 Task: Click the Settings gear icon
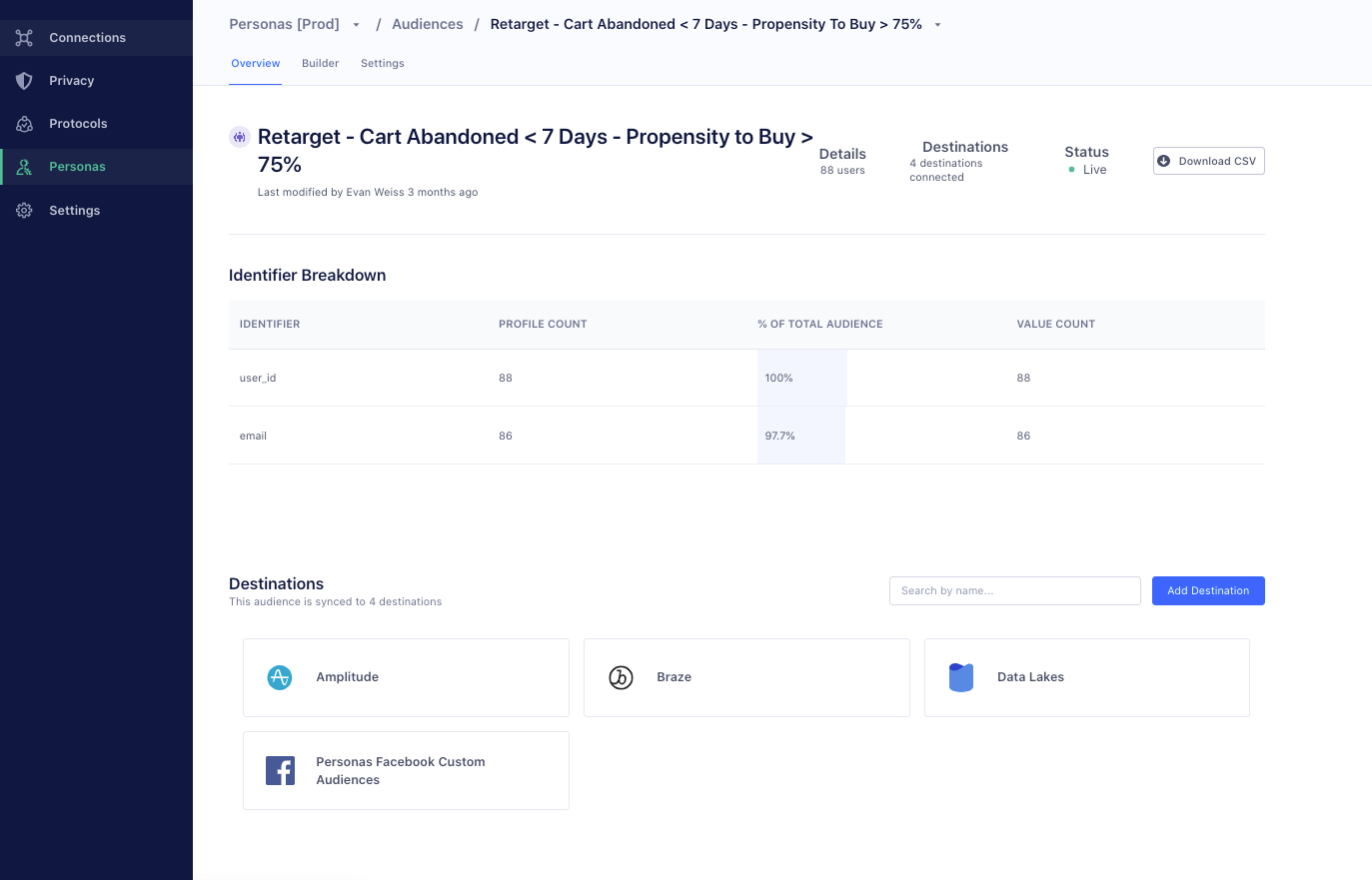(25, 211)
